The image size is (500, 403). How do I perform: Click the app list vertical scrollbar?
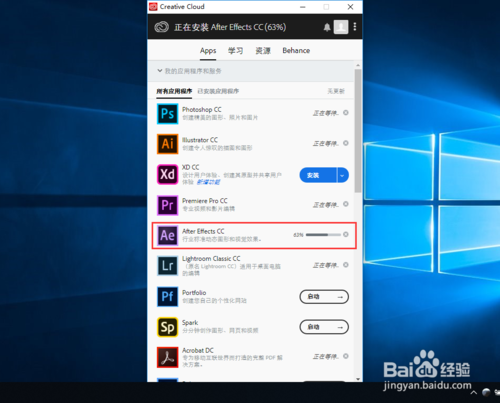point(358,131)
